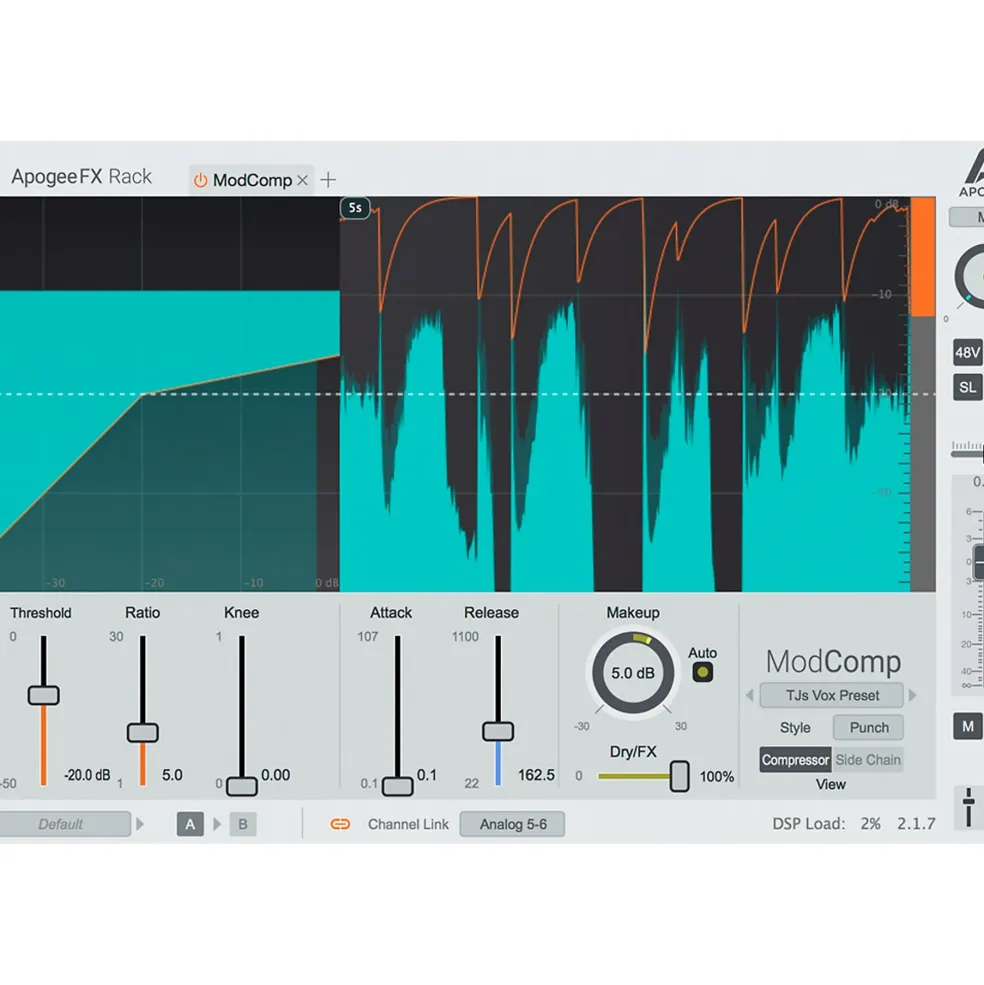Image resolution: width=984 pixels, height=985 pixels.
Task: Select the A comparison state
Action: pos(190,824)
